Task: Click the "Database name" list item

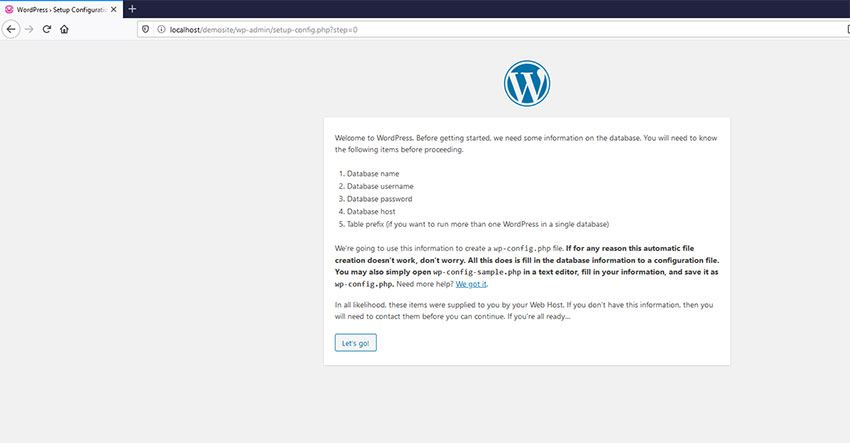Action: [373, 174]
